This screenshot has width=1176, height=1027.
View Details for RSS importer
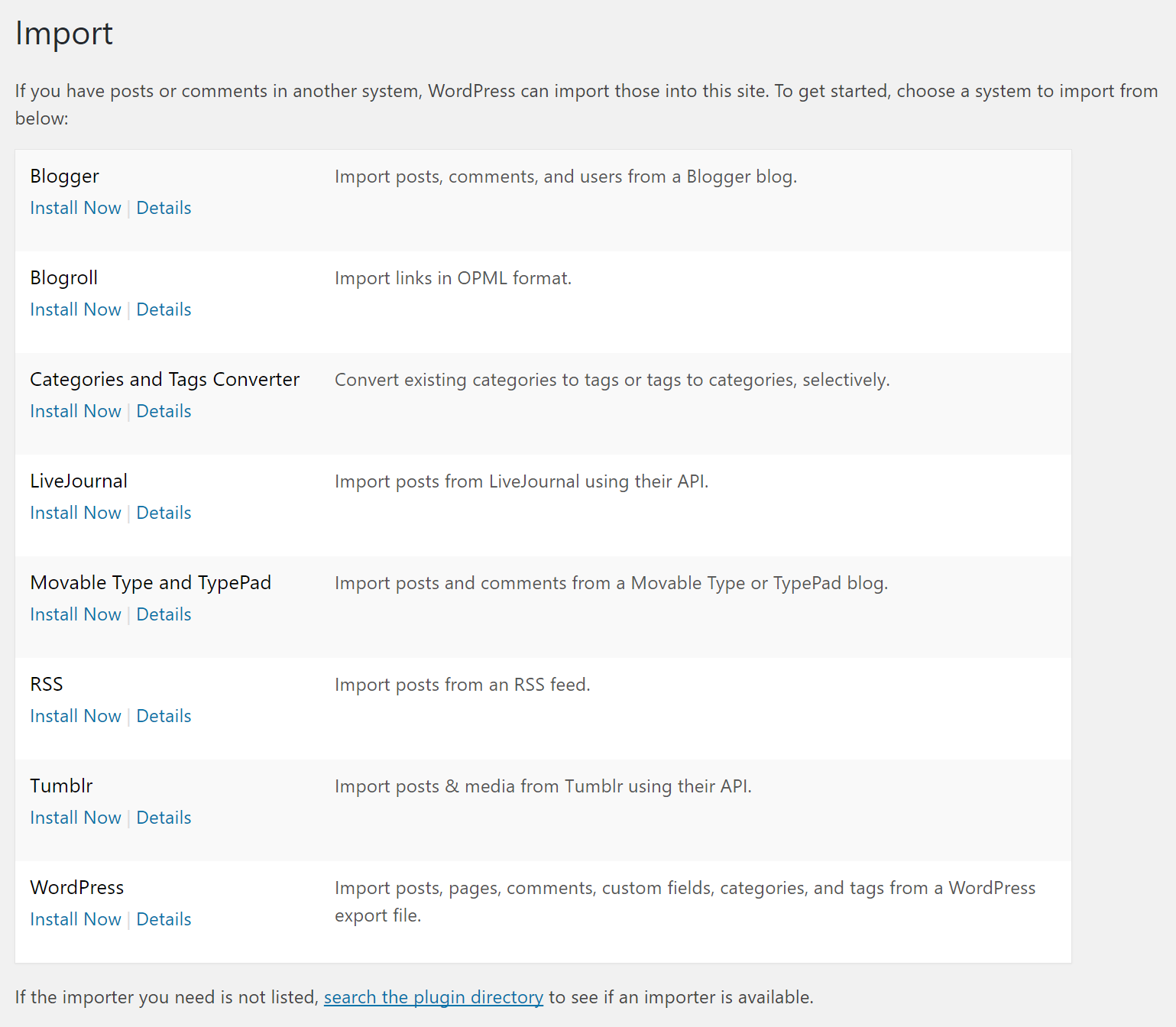coord(164,716)
